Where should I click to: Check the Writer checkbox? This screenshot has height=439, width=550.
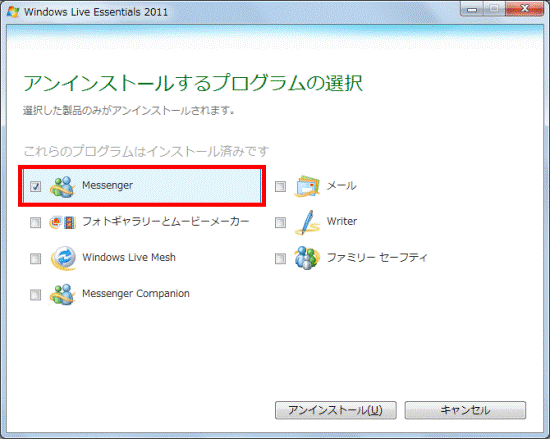click(x=280, y=222)
